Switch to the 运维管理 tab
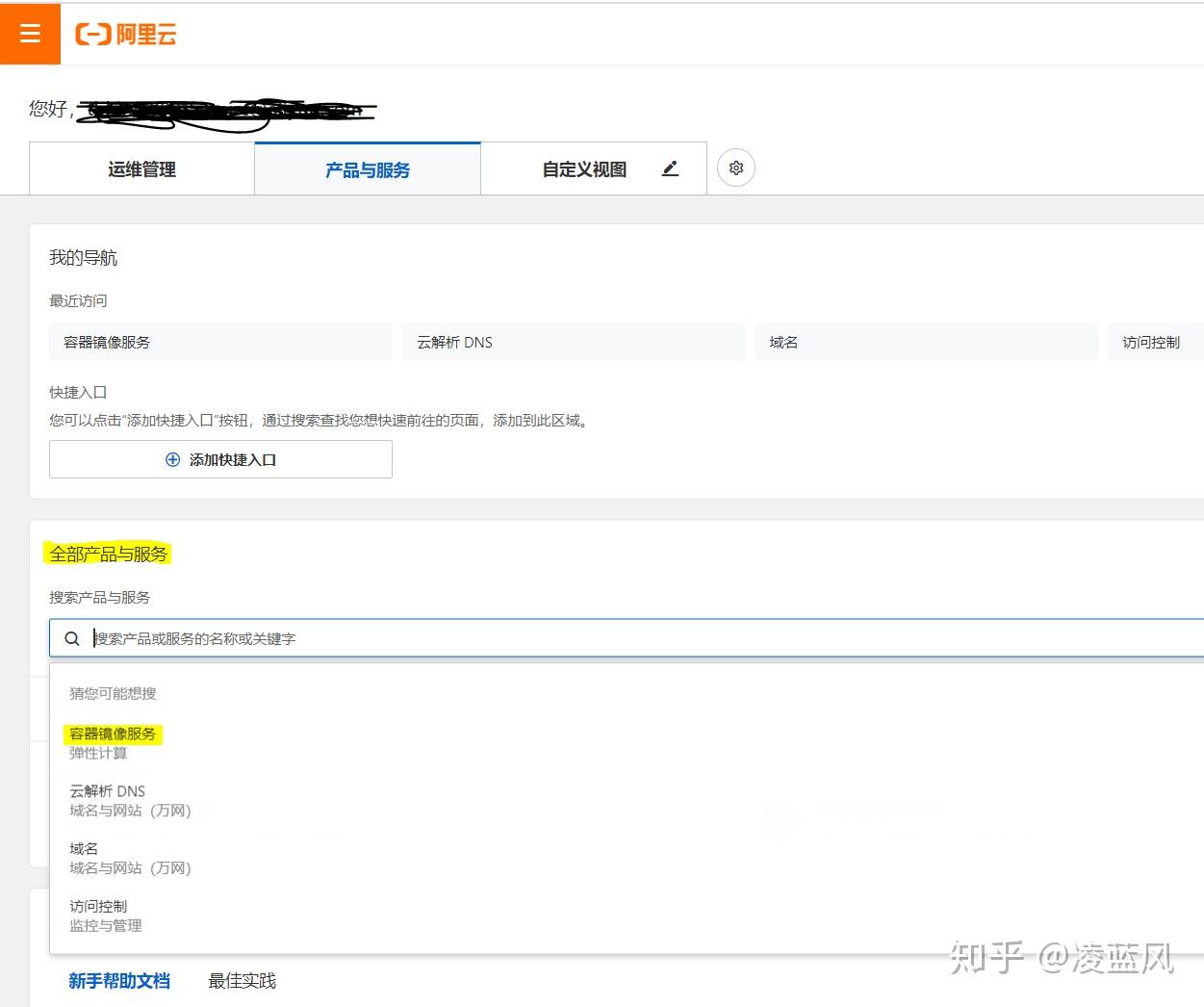The image size is (1204, 1007). coord(141,168)
